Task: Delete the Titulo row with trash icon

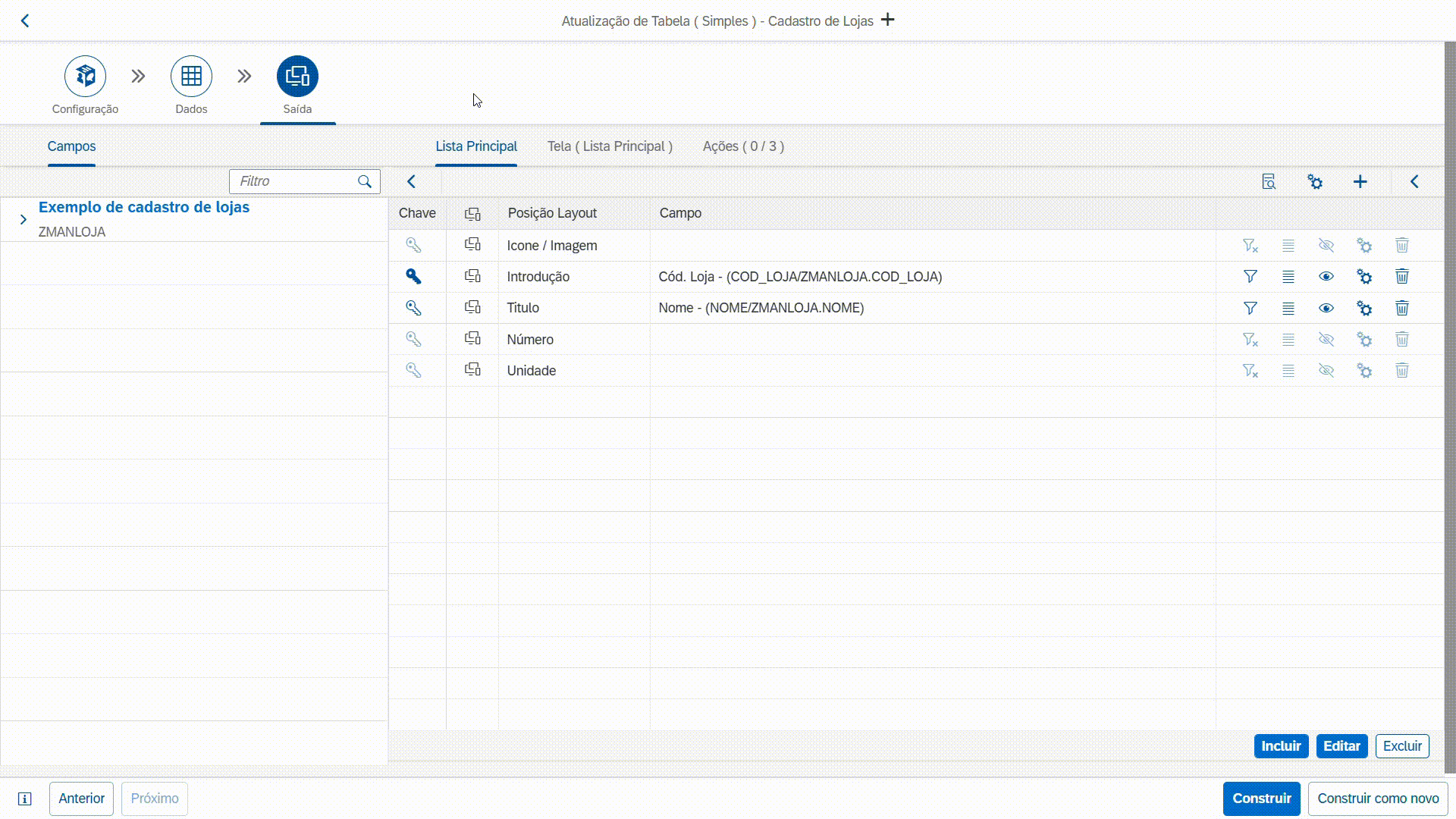Action: coord(1402,308)
